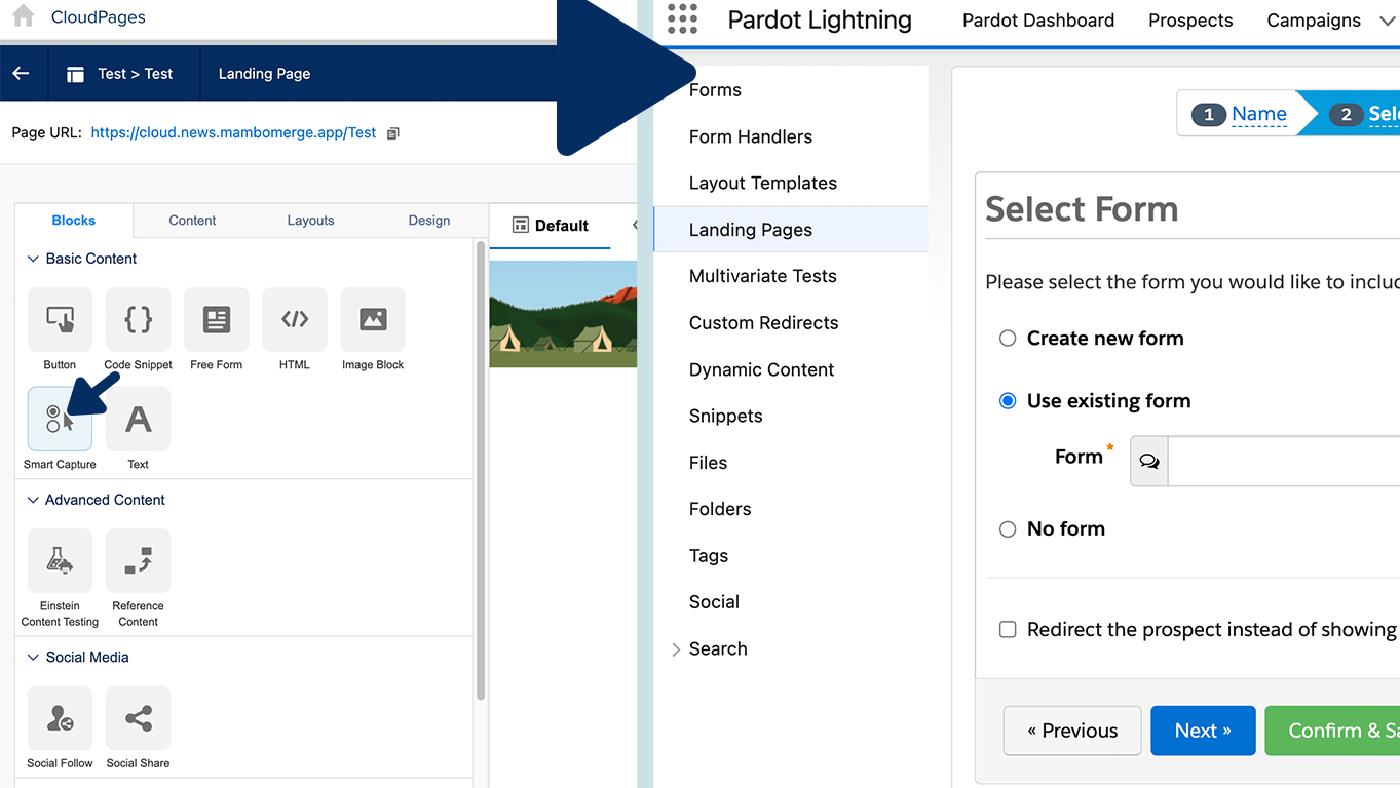
Task: Select the Reference Content block
Action: [138, 561]
